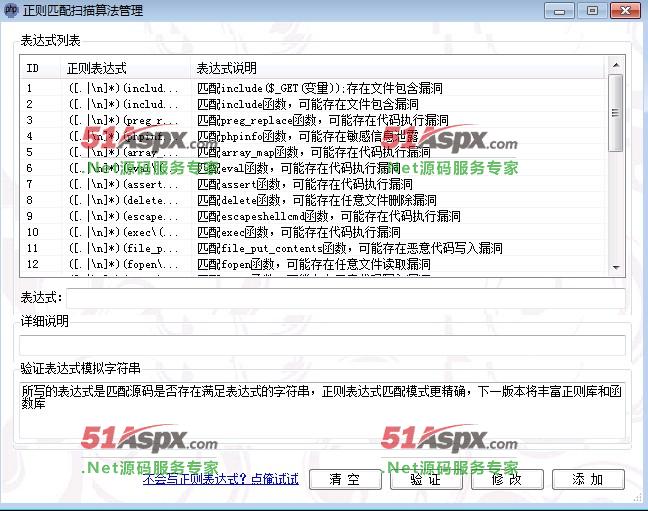648x511 pixels.
Task: Click the 验证 (verify) button
Action: (426, 480)
